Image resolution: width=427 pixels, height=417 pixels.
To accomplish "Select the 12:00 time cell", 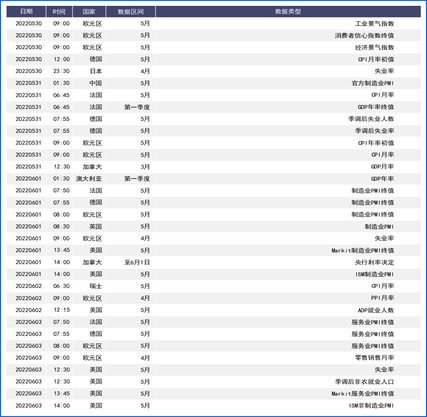I will tap(61, 59).
